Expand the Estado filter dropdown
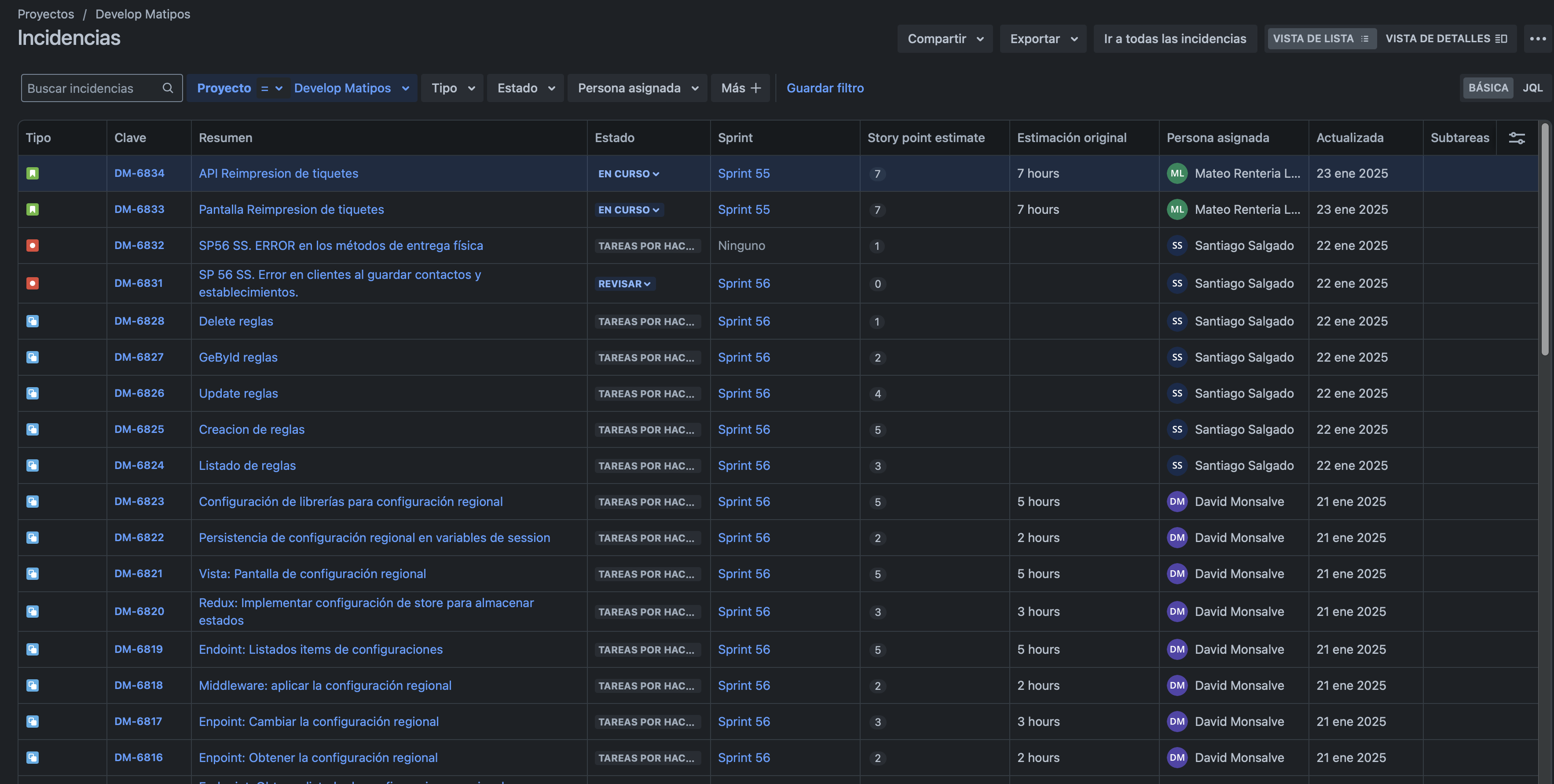This screenshot has width=1554, height=784. pyautogui.click(x=525, y=88)
